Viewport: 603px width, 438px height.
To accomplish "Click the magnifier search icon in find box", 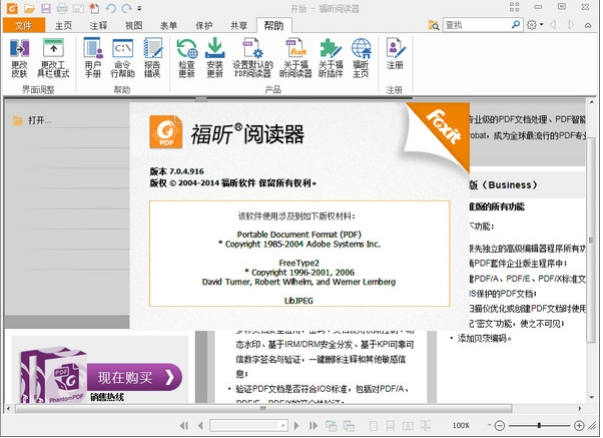I will [515, 25].
